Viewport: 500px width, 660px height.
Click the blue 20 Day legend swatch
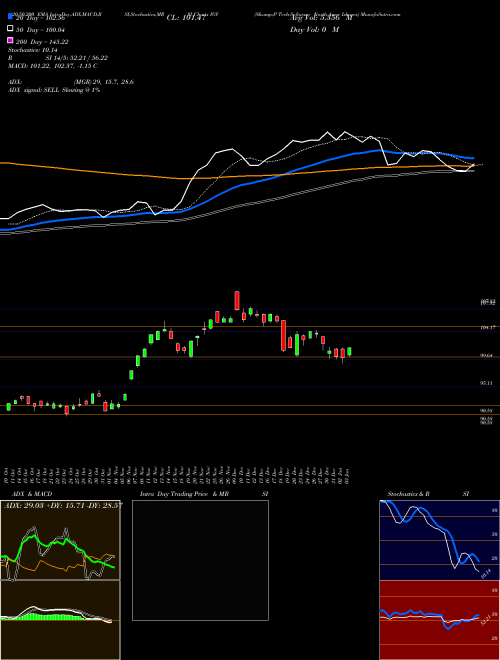click(10, 17)
